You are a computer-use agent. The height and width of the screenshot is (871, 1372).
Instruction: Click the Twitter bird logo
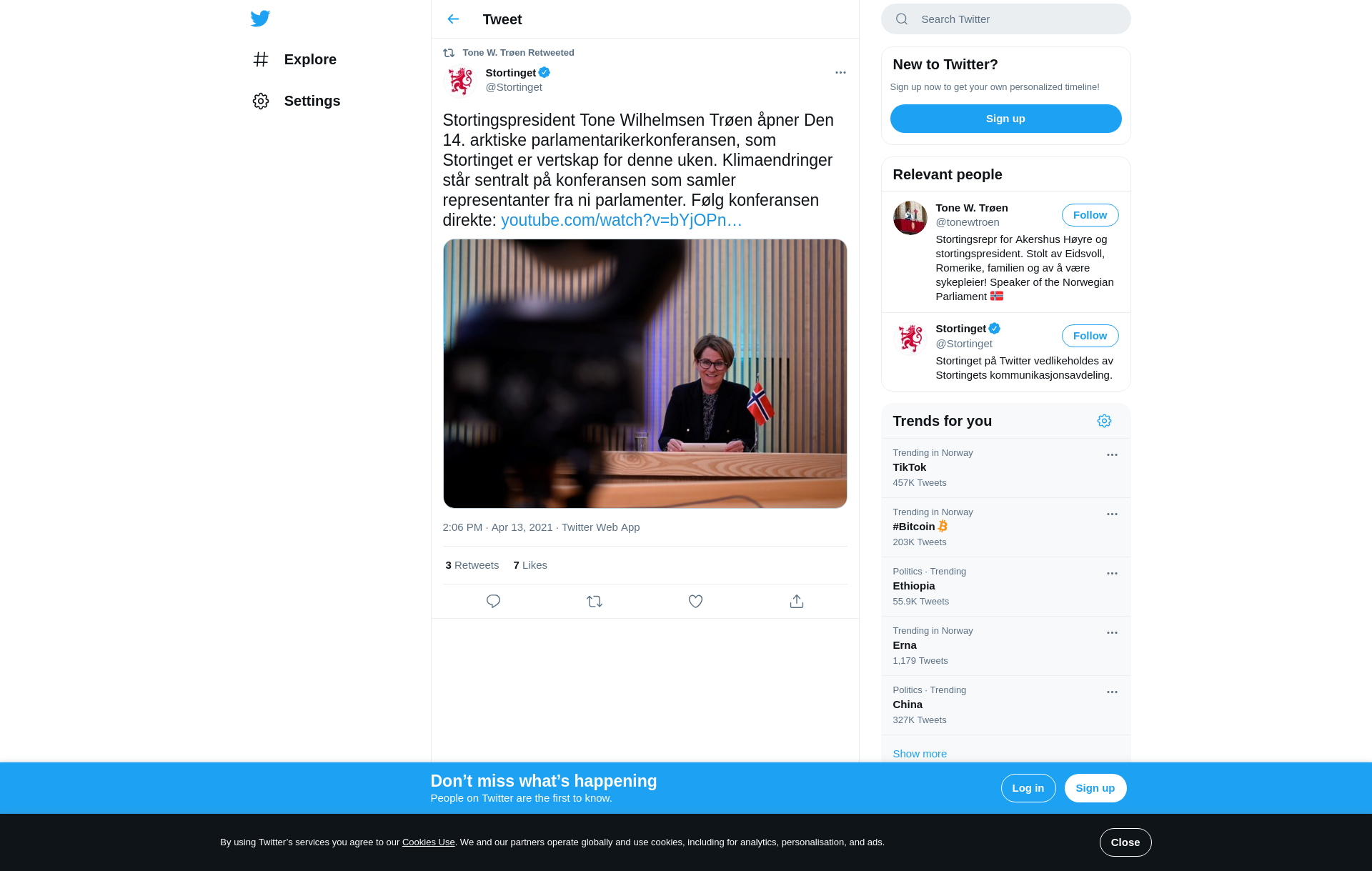click(260, 19)
